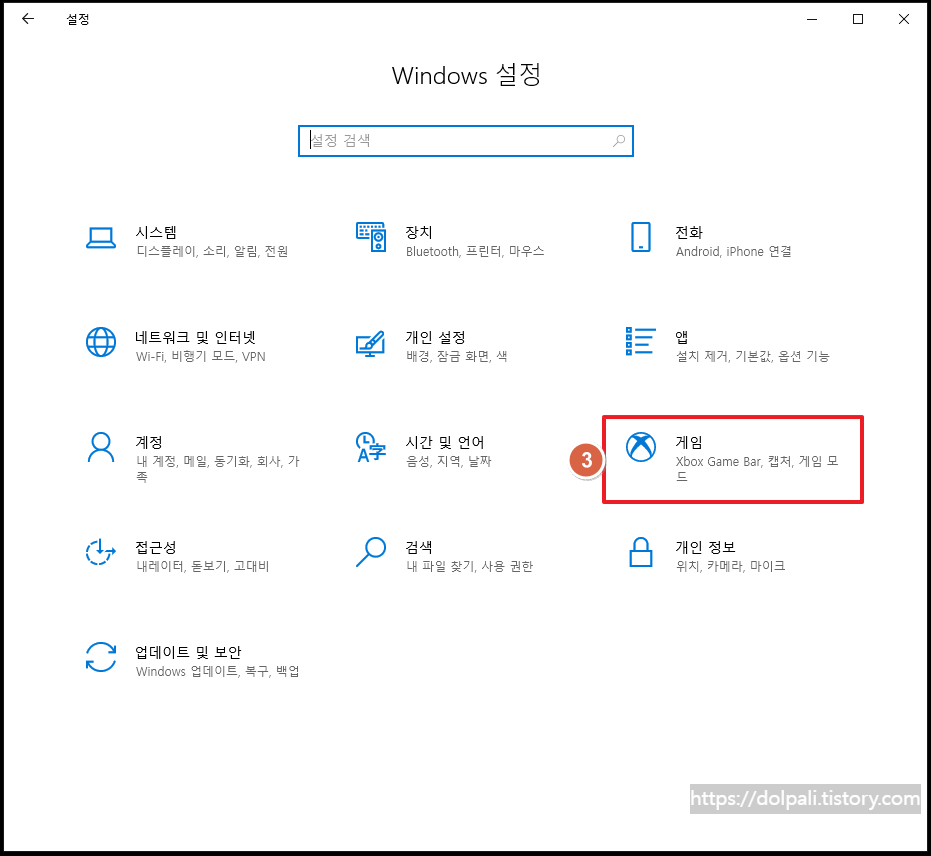Screen dimensions: 931x856
Task: Click the monitor icon for 개인 설정
Action: [371, 343]
